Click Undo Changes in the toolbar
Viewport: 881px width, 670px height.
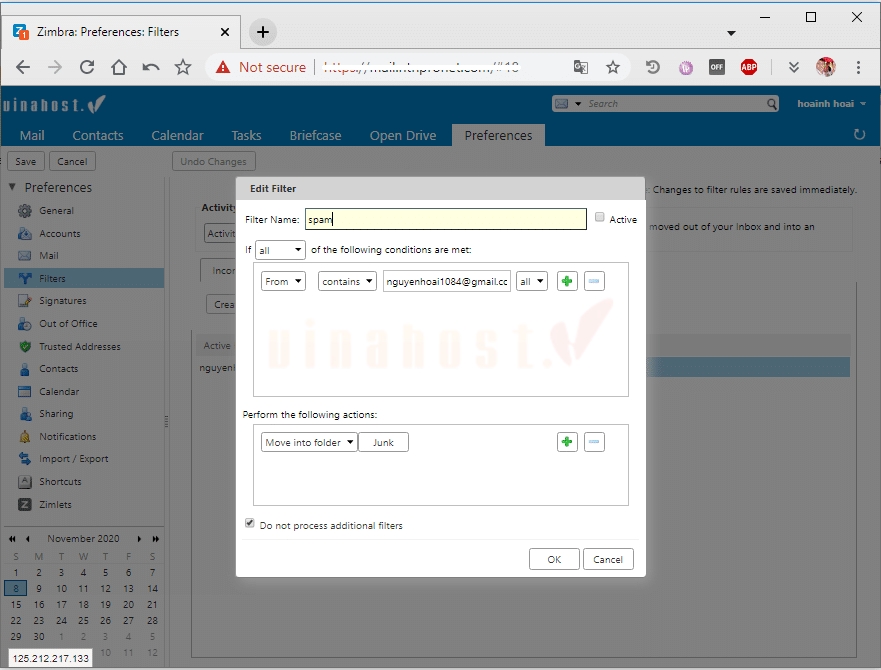214,161
